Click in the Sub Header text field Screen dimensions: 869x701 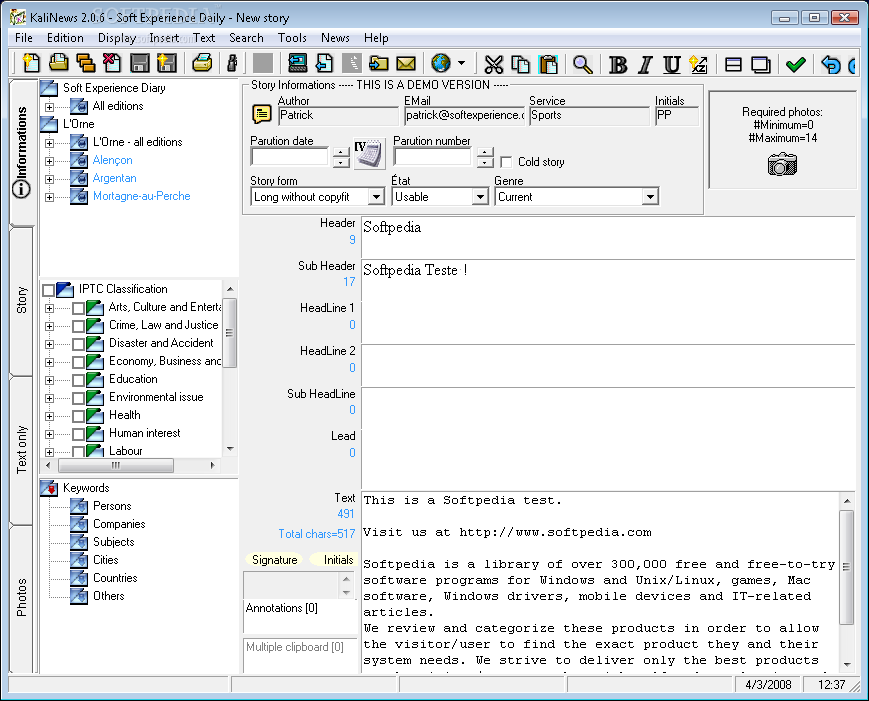point(608,280)
